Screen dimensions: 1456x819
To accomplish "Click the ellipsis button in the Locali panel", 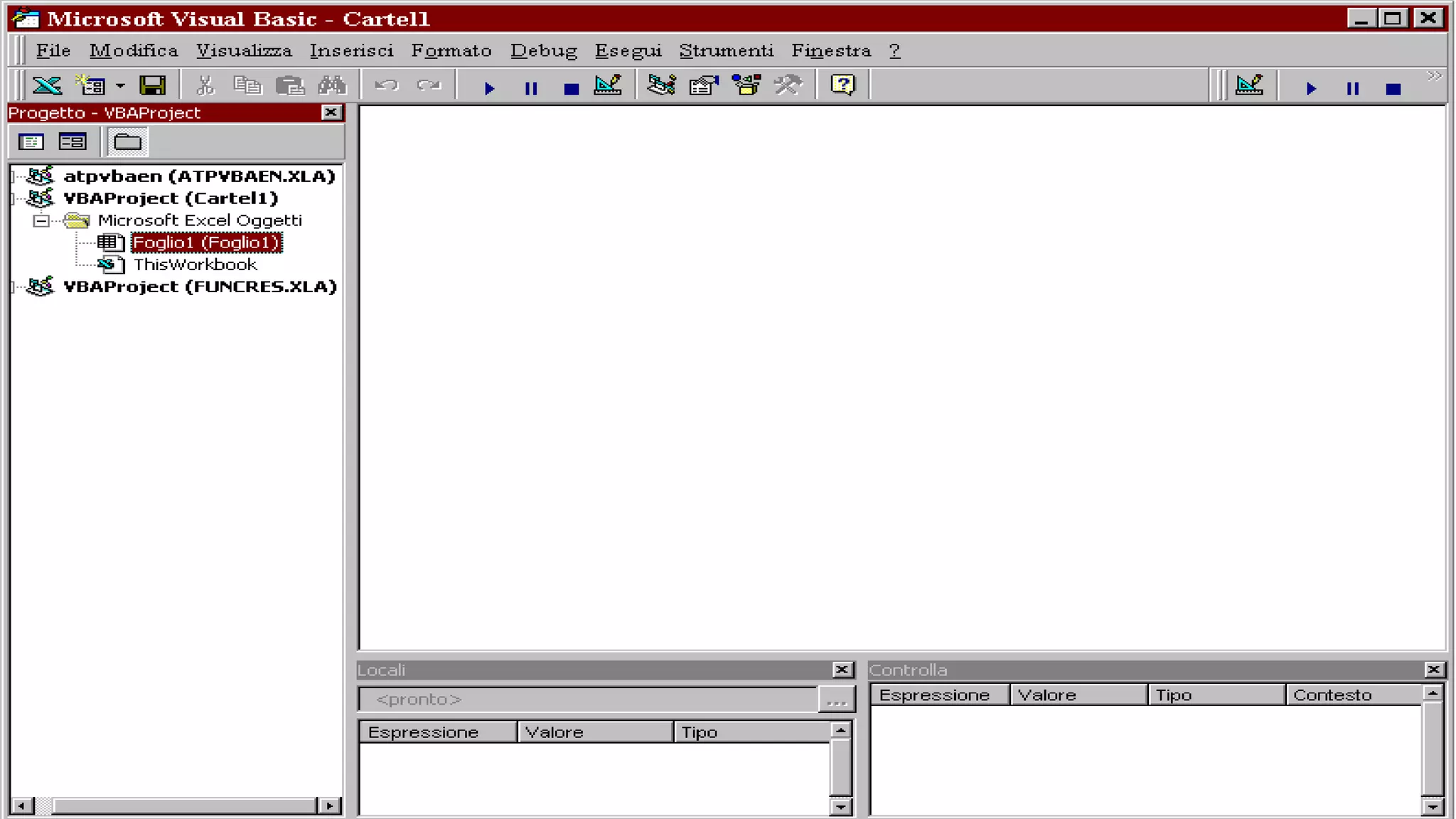I will point(837,700).
